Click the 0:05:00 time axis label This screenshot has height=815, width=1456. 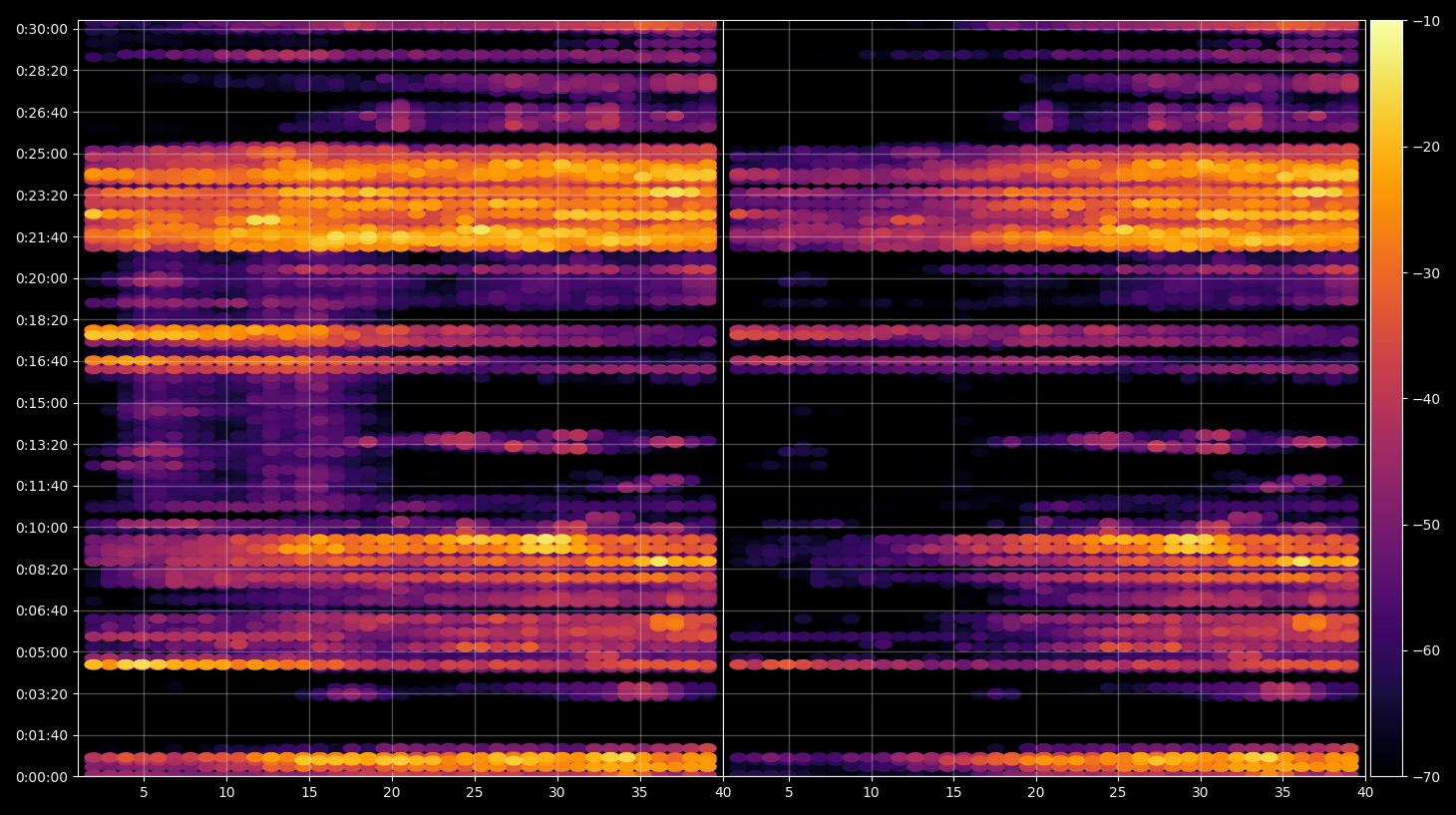pyautogui.click(x=42, y=652)
